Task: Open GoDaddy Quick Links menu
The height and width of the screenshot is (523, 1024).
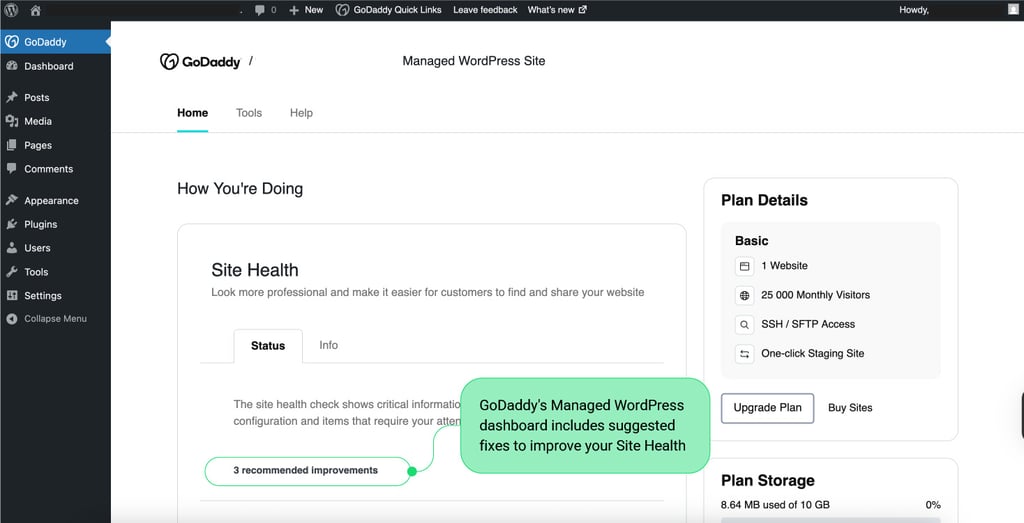Action: tap(389, 10)
